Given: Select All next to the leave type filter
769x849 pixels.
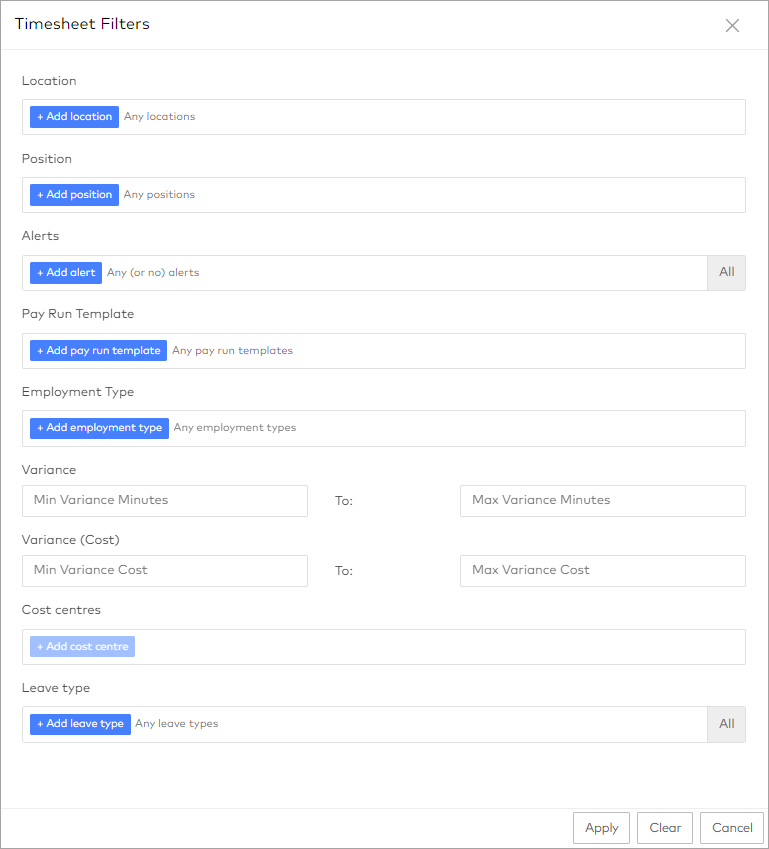Looking at the screenshot, I should click(726, 723).
